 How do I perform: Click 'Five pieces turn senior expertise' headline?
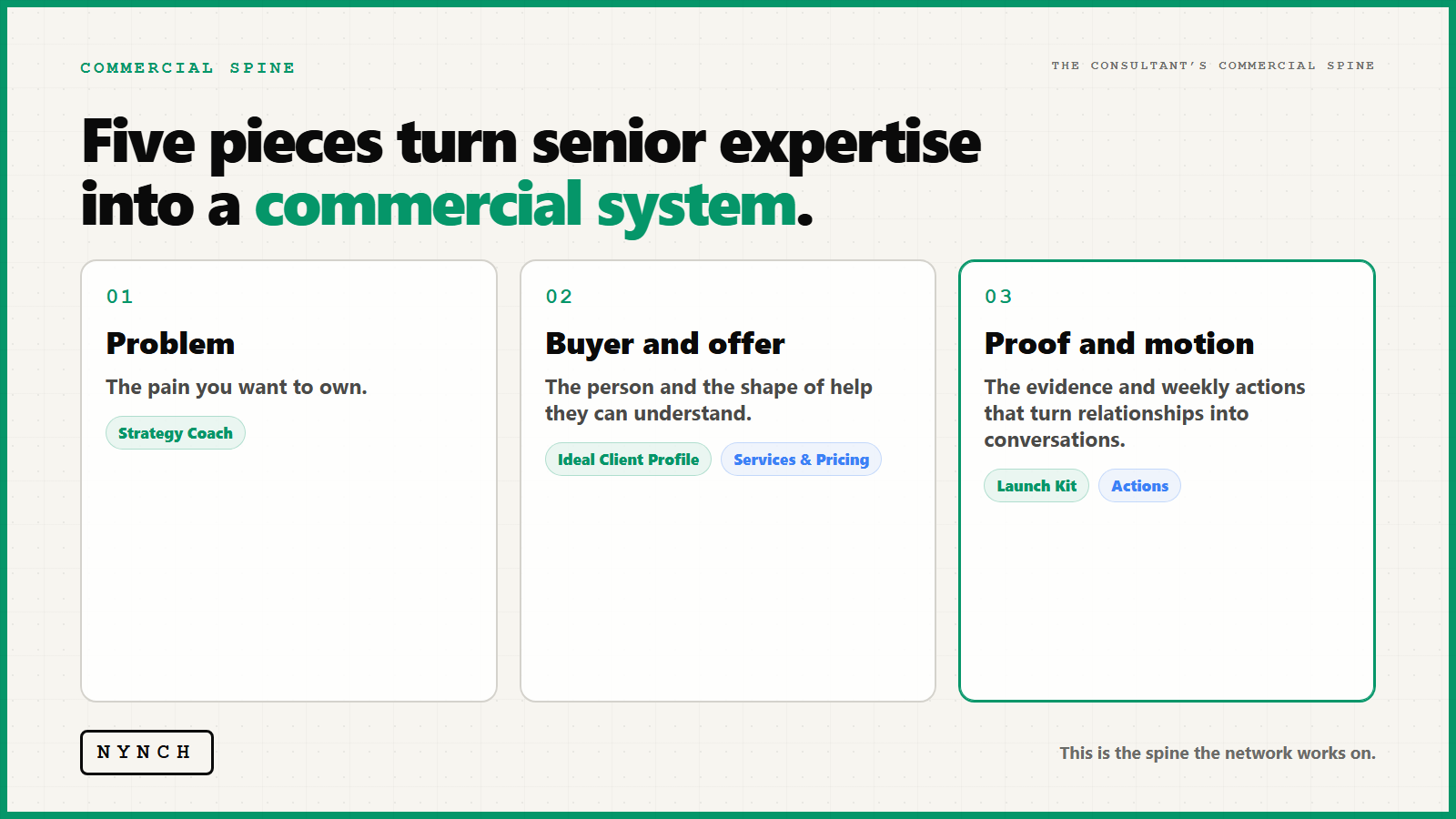coord(531,143)
